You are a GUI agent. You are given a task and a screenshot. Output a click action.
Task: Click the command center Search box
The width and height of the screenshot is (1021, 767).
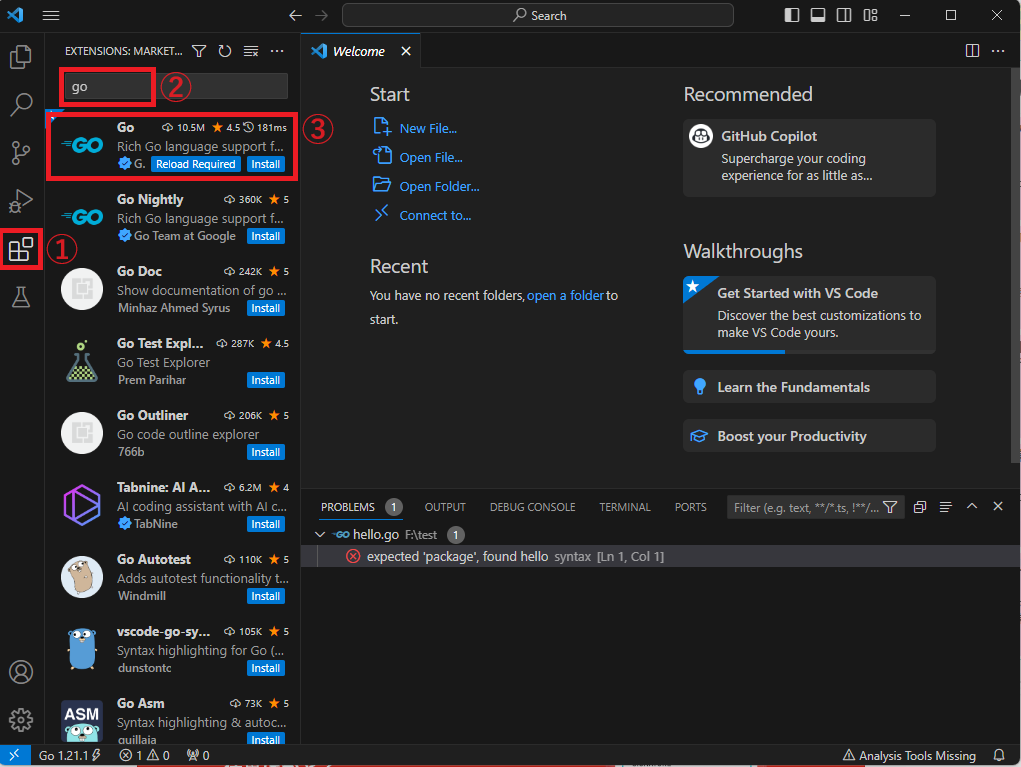click(538, 16)
